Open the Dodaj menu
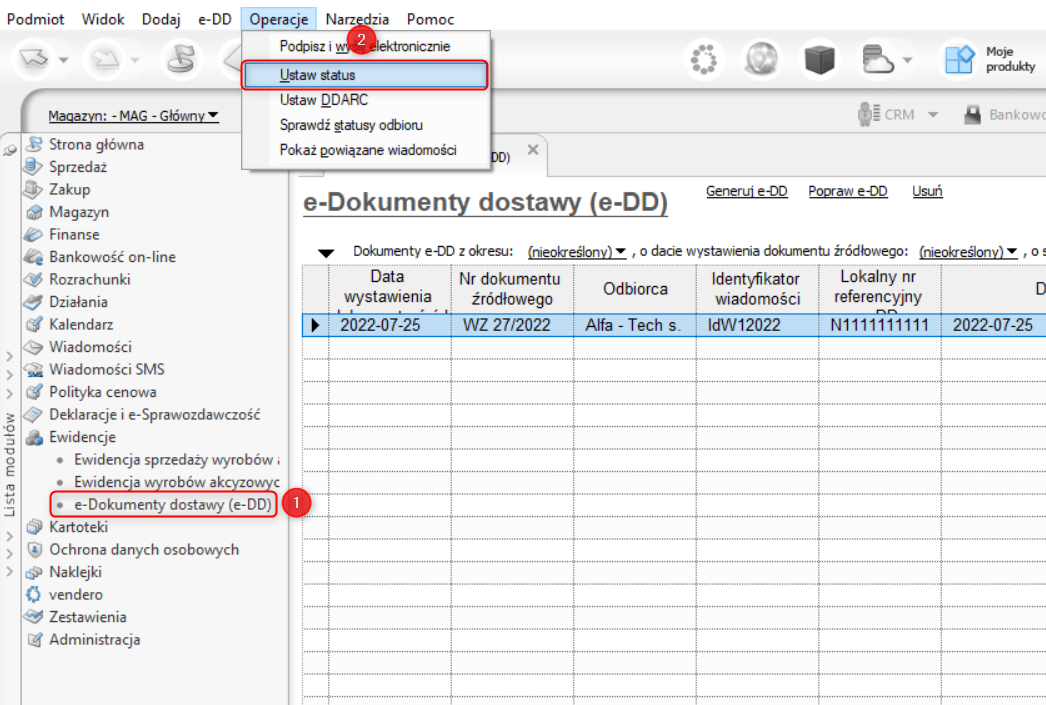The image size is (1046, 705). coord(161,19)
